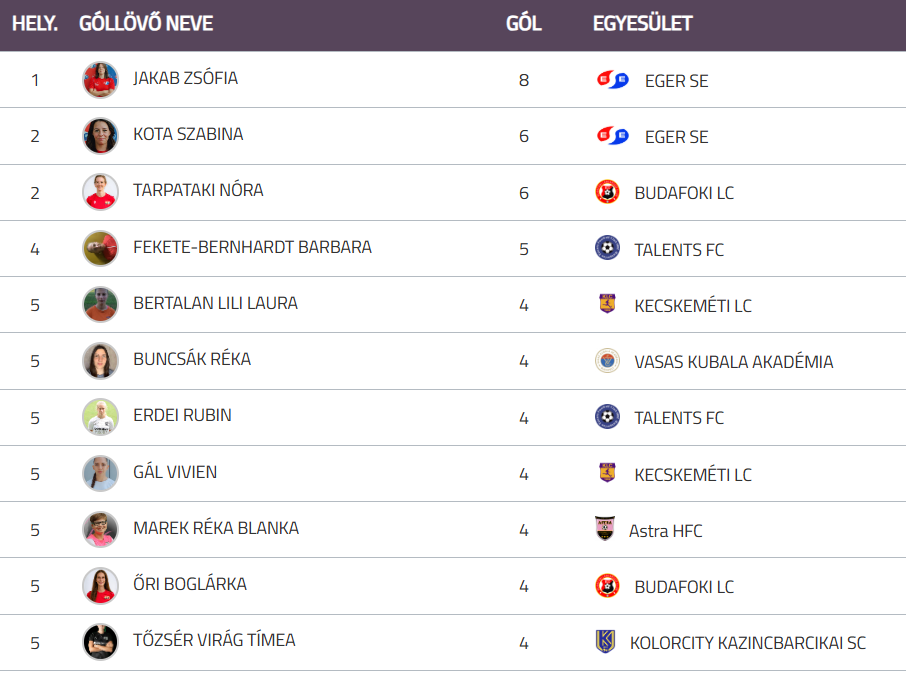Screen dimensions: 906x677
Task: Open Buncsák Réka's player page
Action: 192,359
